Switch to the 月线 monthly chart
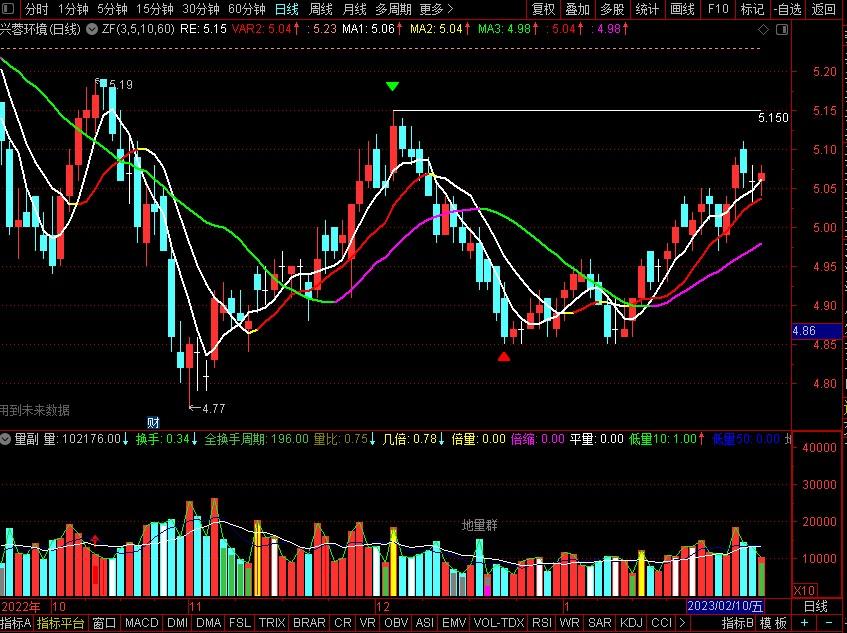 [x=354, y=9]
